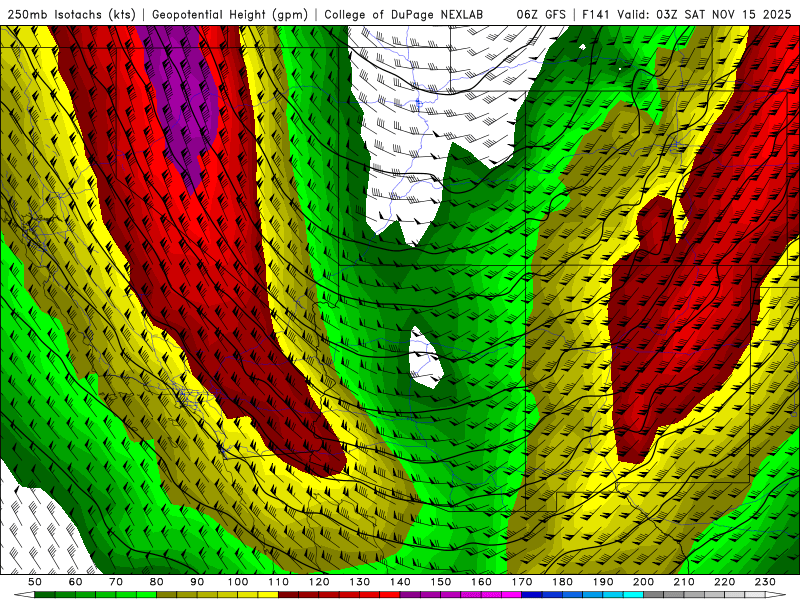Select the magenta swatch just left of 170
The width and height of the screenshot is (800, 600).
(512, 594)
